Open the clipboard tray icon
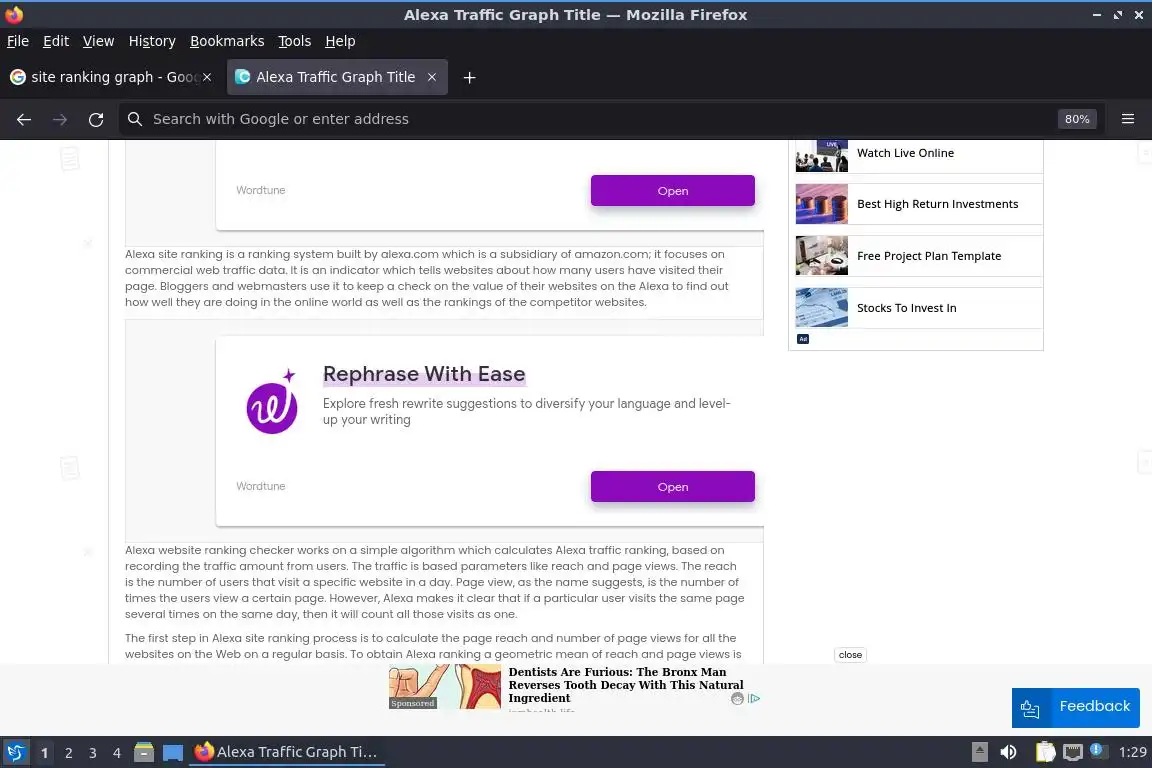1152x768 pixels. pos(1045,752)
